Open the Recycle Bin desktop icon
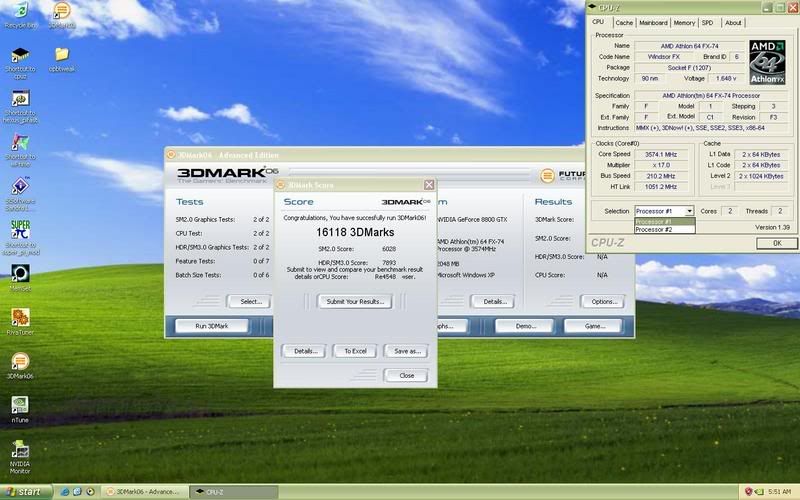This screenshot has height=500, width=800. 20,12
